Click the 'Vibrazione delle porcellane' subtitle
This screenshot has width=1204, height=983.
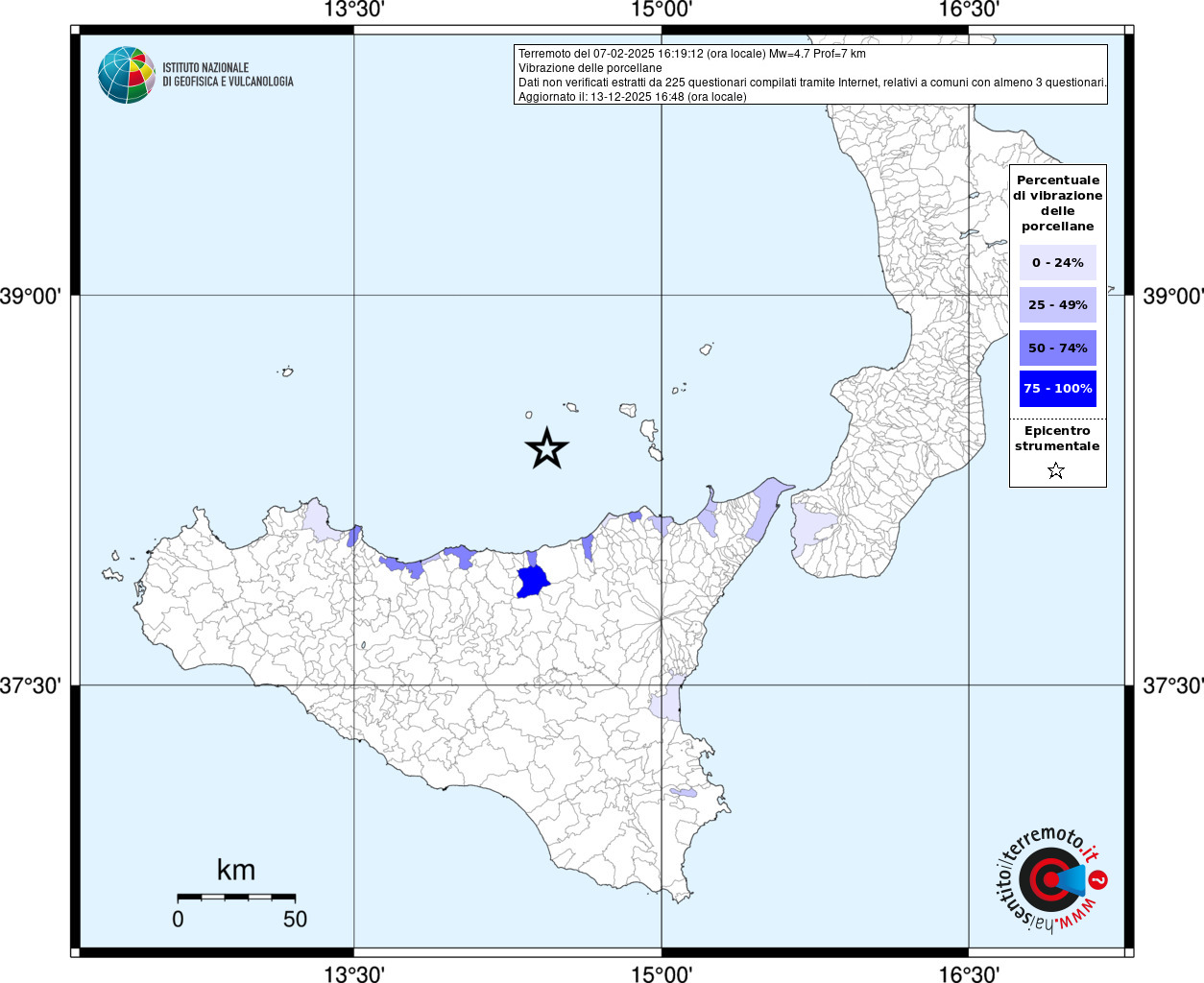[x=590, y=68]
